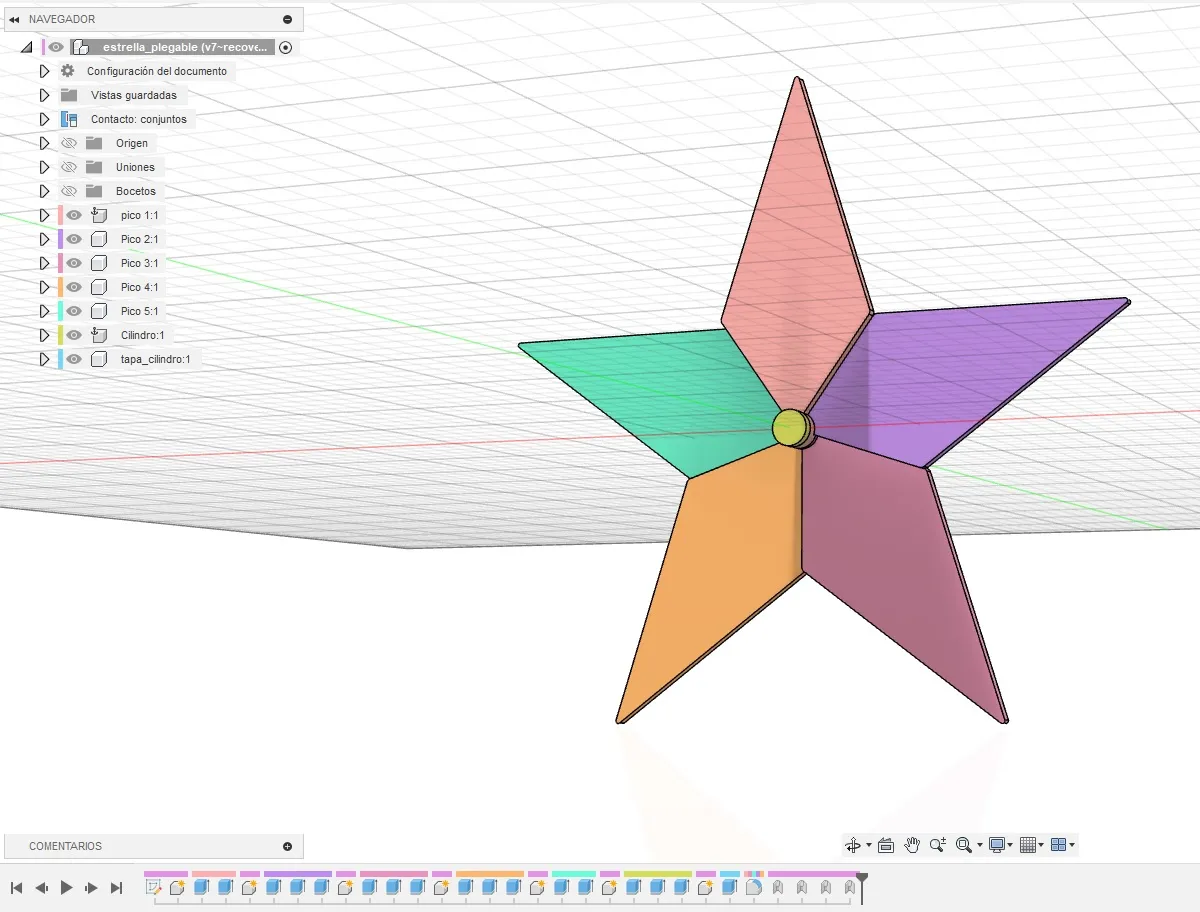This screenshot has height=912, width=1200.
Task: Click the estrella_plegable root component icon
Action: [x=81, y=47]
